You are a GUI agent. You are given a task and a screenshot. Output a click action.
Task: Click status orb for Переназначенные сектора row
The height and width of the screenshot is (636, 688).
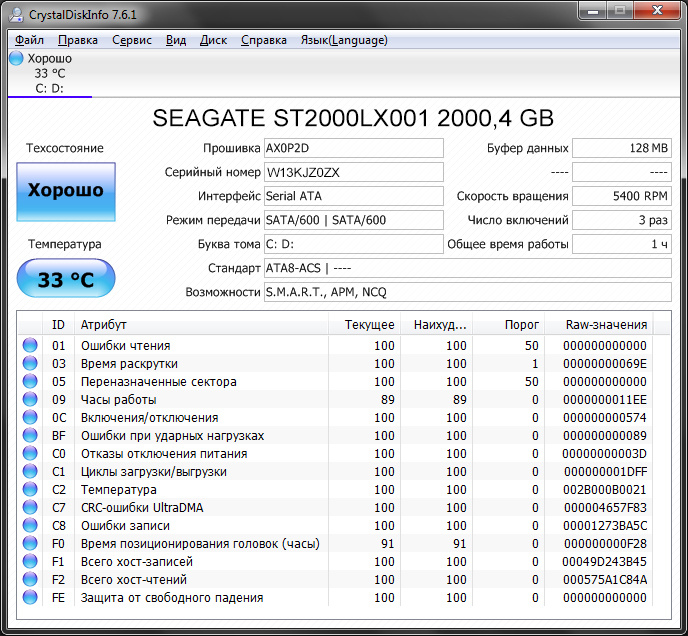pos(30,381)
